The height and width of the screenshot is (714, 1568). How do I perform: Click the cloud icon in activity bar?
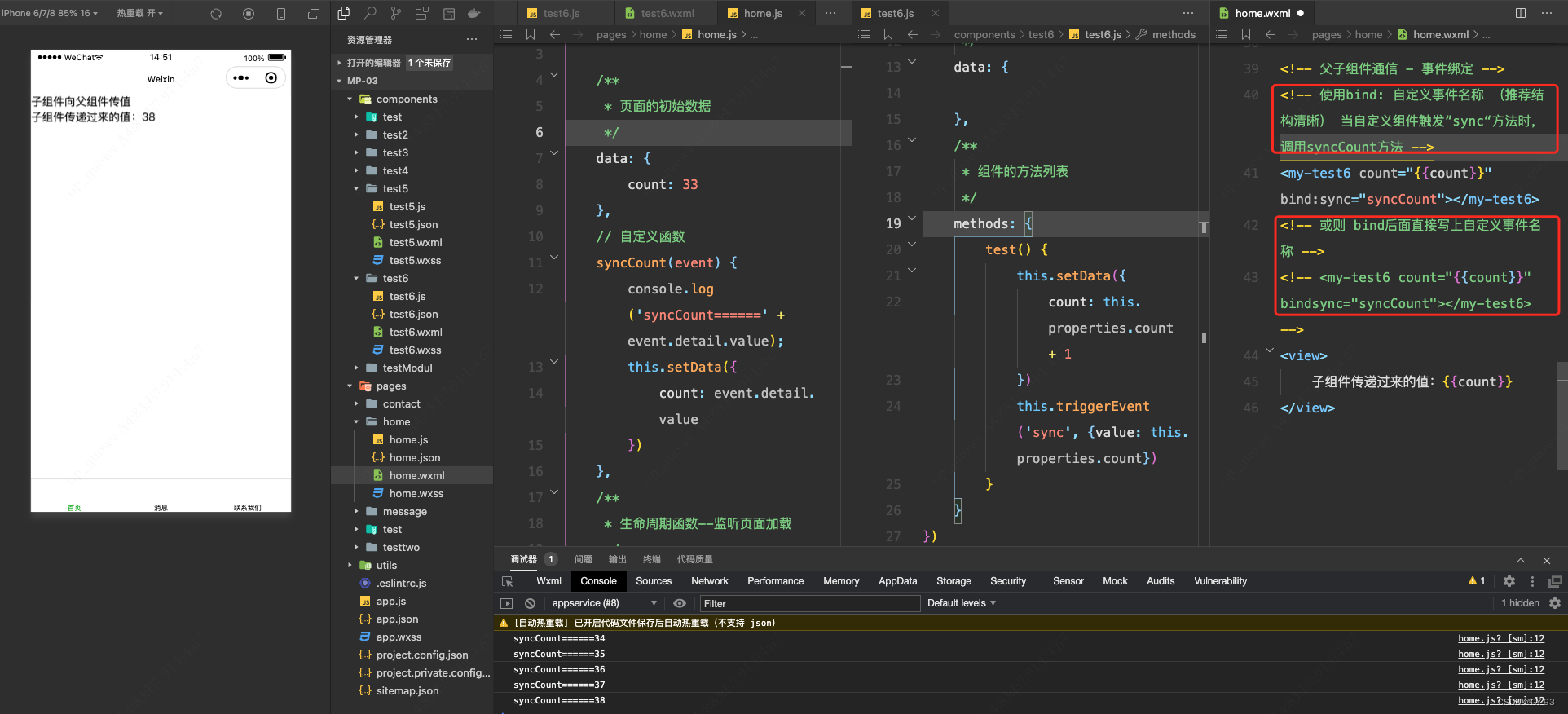tap(474, 13)
